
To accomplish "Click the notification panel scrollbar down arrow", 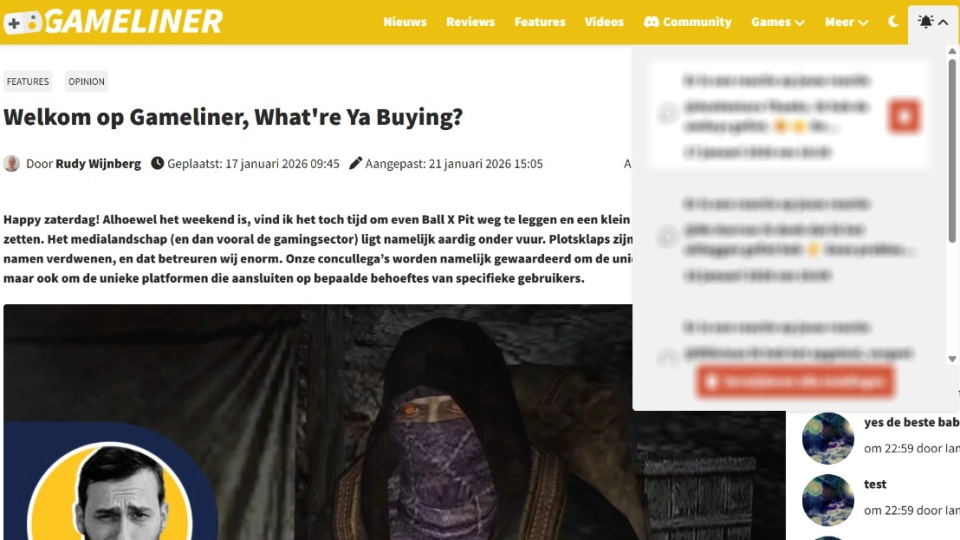I will click(x=952, y=359).
